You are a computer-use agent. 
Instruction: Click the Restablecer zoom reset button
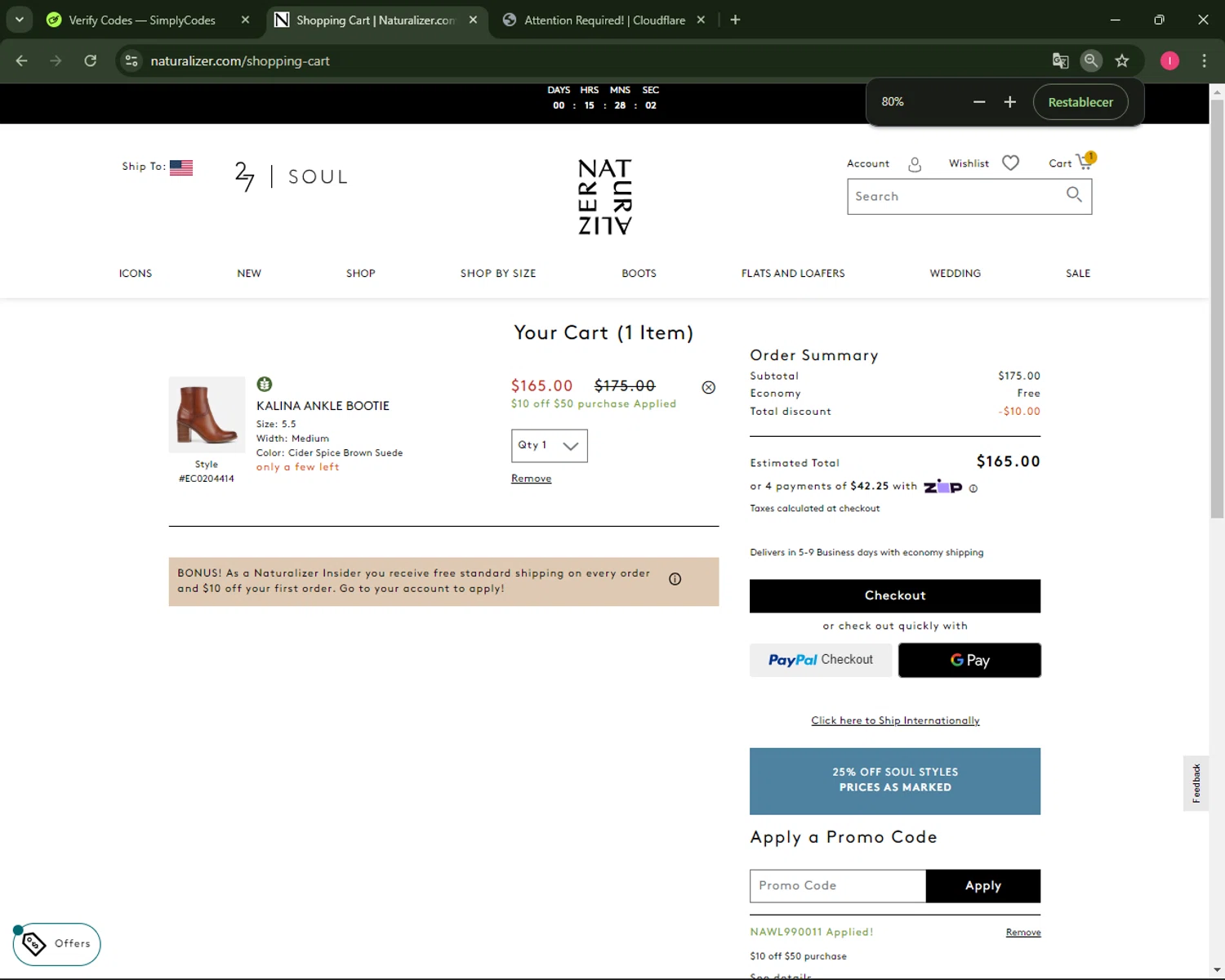tap(1080, 102)
